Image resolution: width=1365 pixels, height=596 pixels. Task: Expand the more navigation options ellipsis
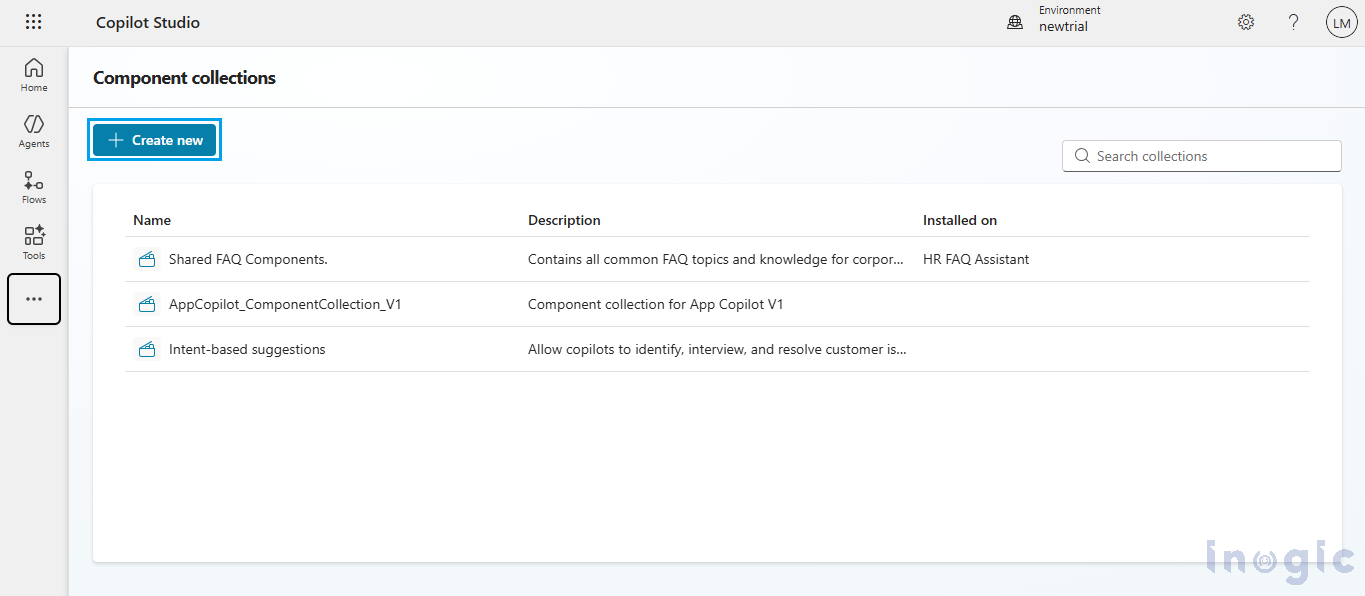pos(33,298)
